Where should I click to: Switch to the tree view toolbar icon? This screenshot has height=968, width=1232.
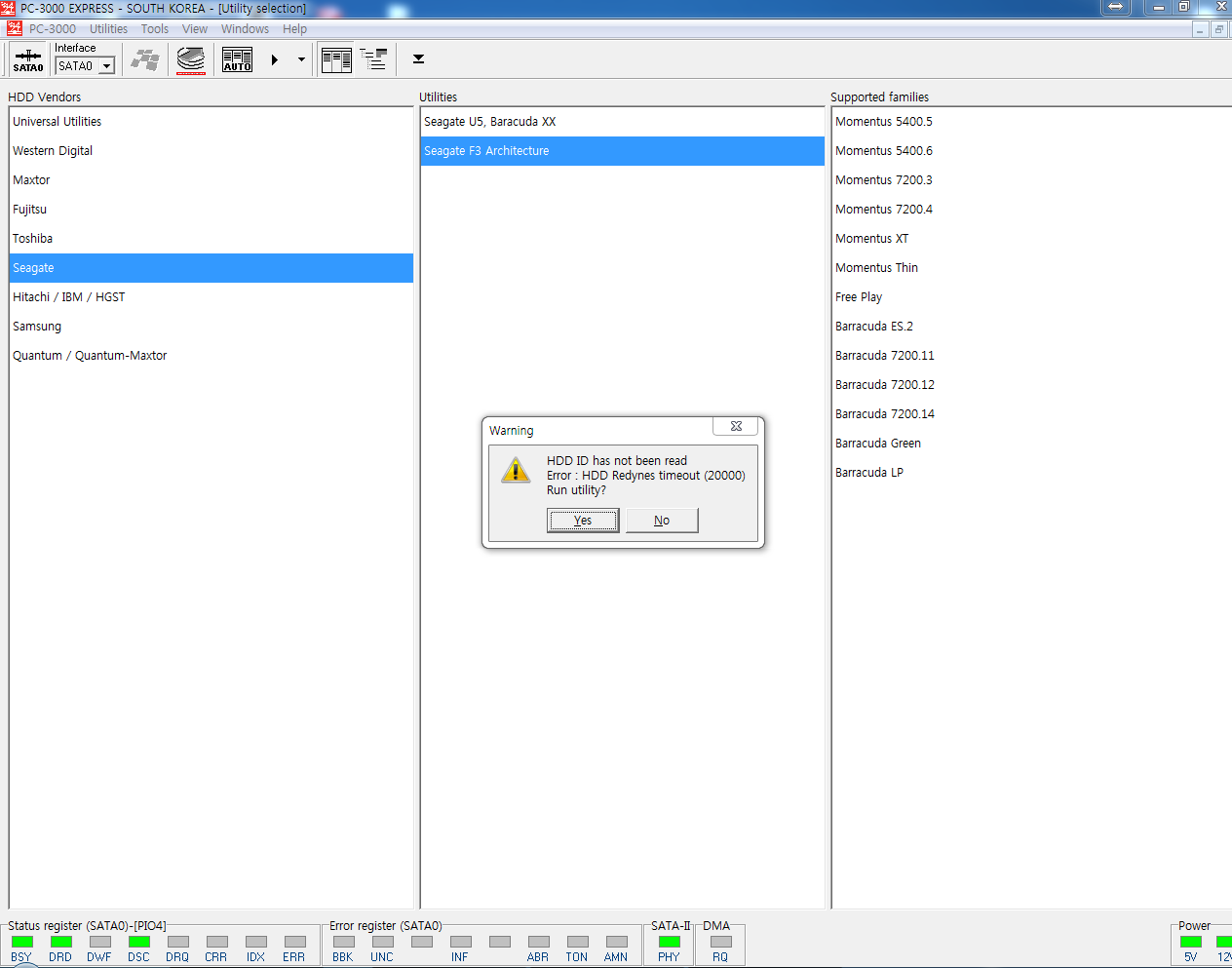pyautogui.click(x=373, y=59)
